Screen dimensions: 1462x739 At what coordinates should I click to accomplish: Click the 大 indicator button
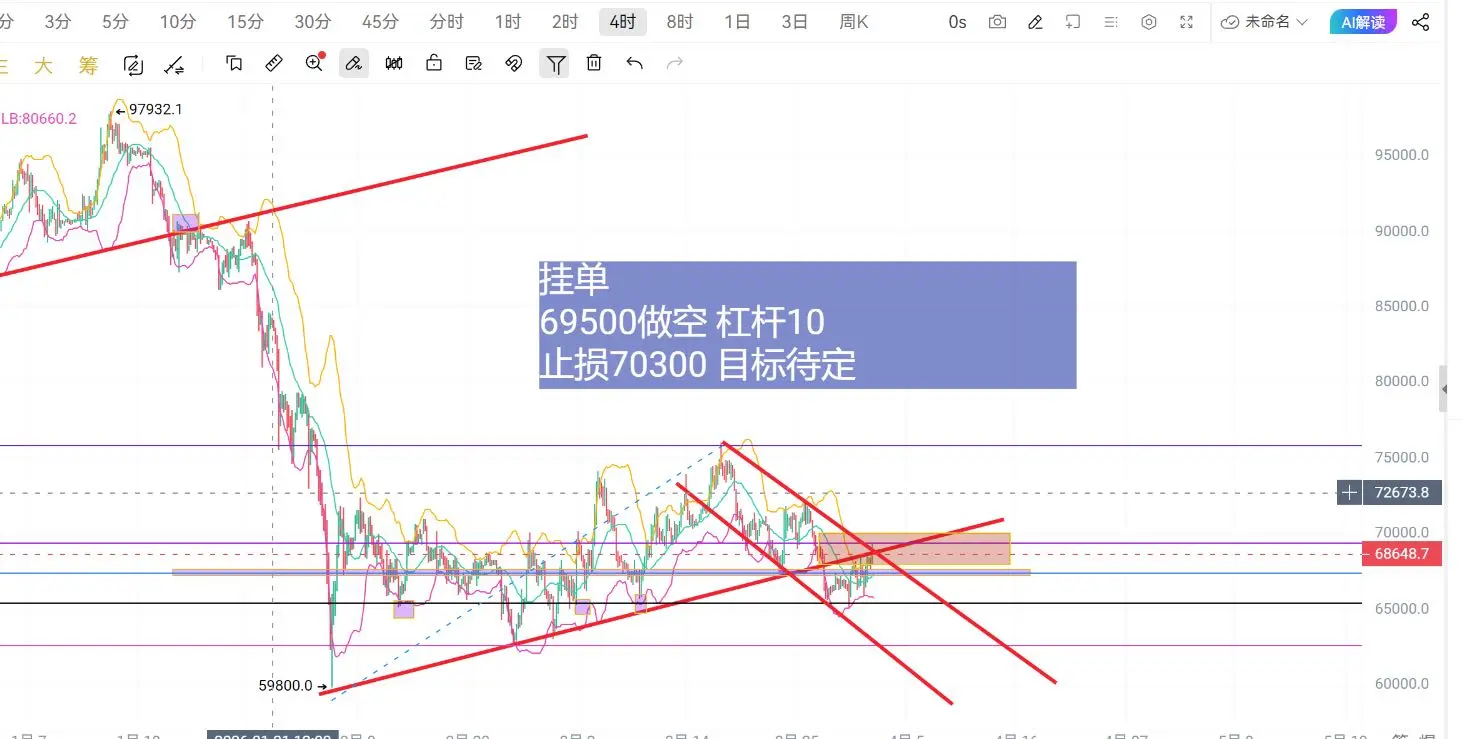[43, 66]
